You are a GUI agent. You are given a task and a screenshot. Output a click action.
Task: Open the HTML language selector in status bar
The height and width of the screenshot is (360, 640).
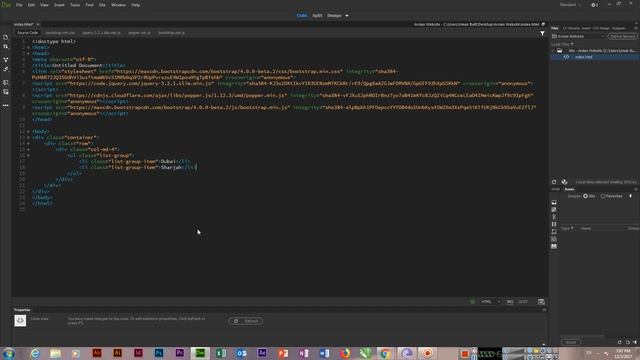click(x=490, y=302)
